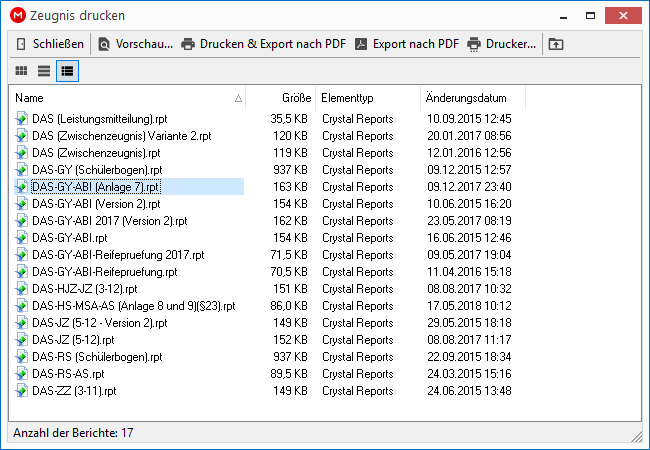The width and height of the screenshot is (650, 450).
Task: Click report icon of DAS-HJZ-JZ (3-12).rpt
Action: pos(21,289)
